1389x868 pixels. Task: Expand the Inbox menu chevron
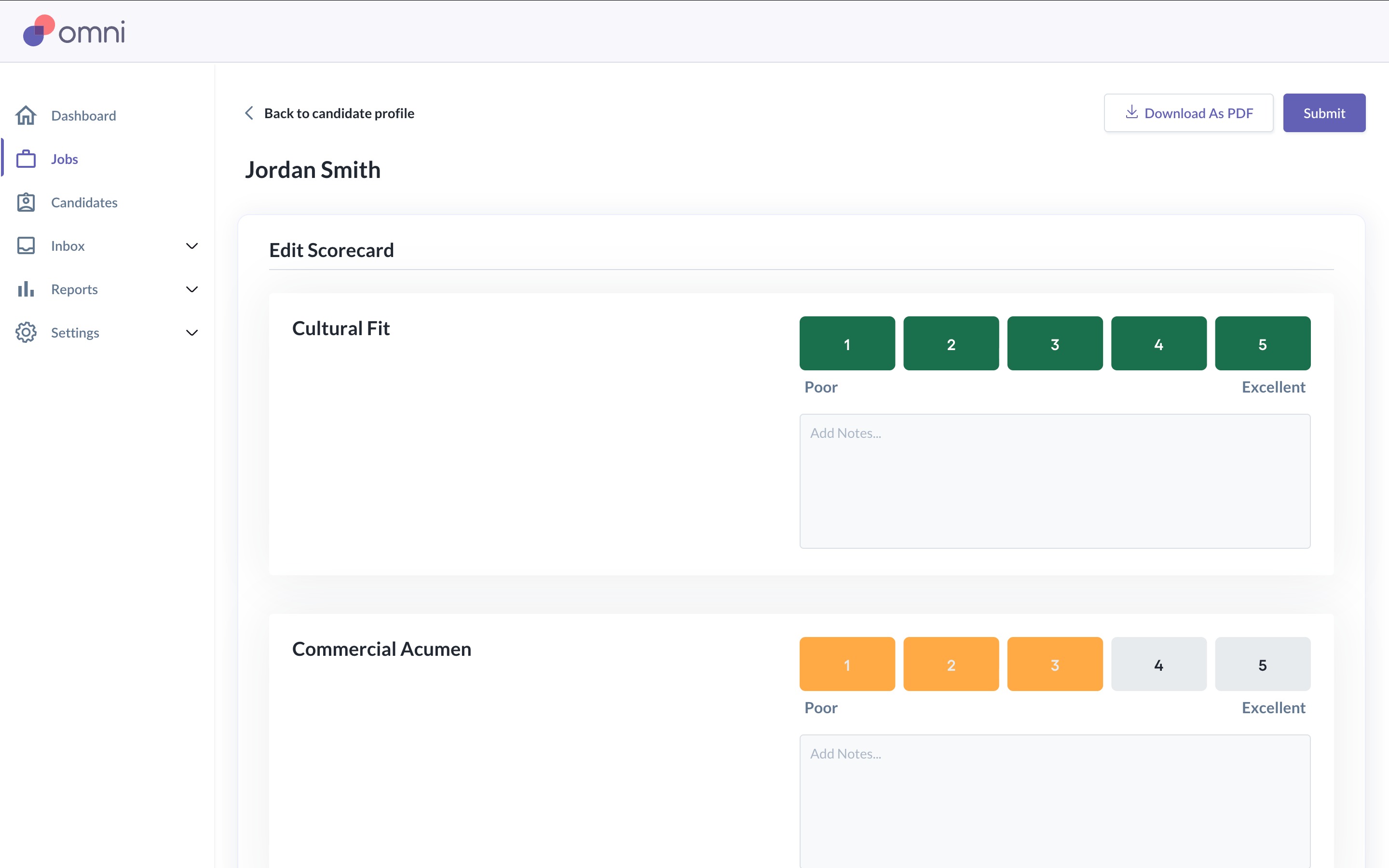[191, 246]
